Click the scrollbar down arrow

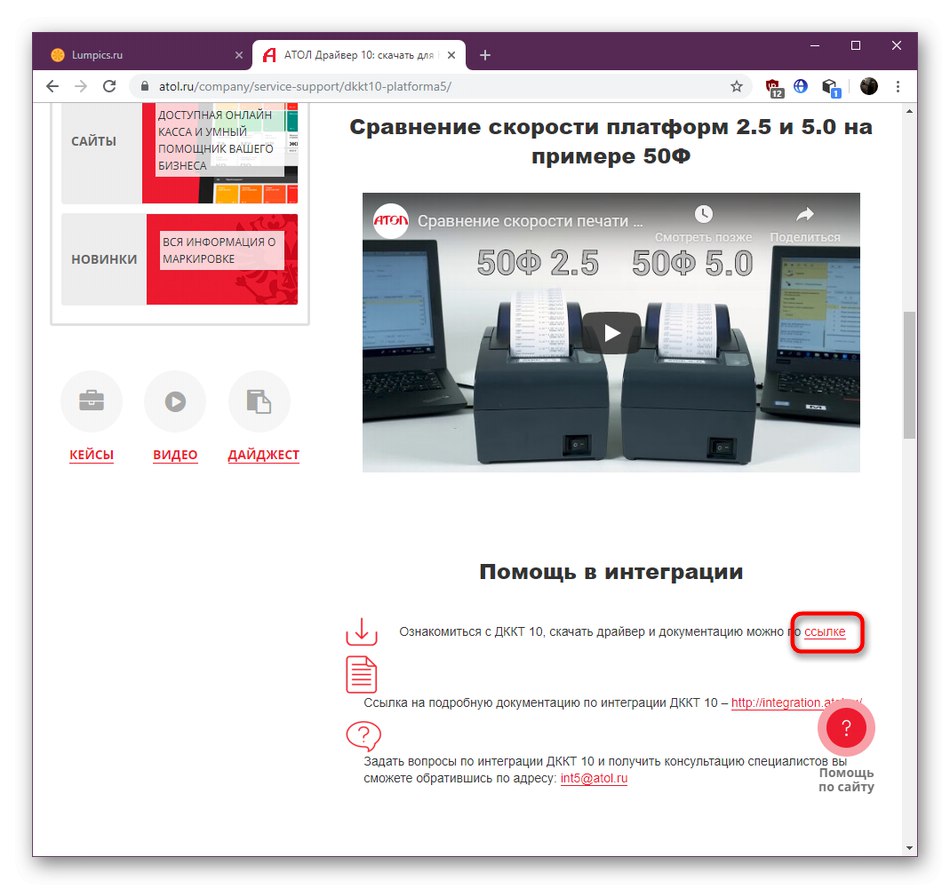coord(909,848)
